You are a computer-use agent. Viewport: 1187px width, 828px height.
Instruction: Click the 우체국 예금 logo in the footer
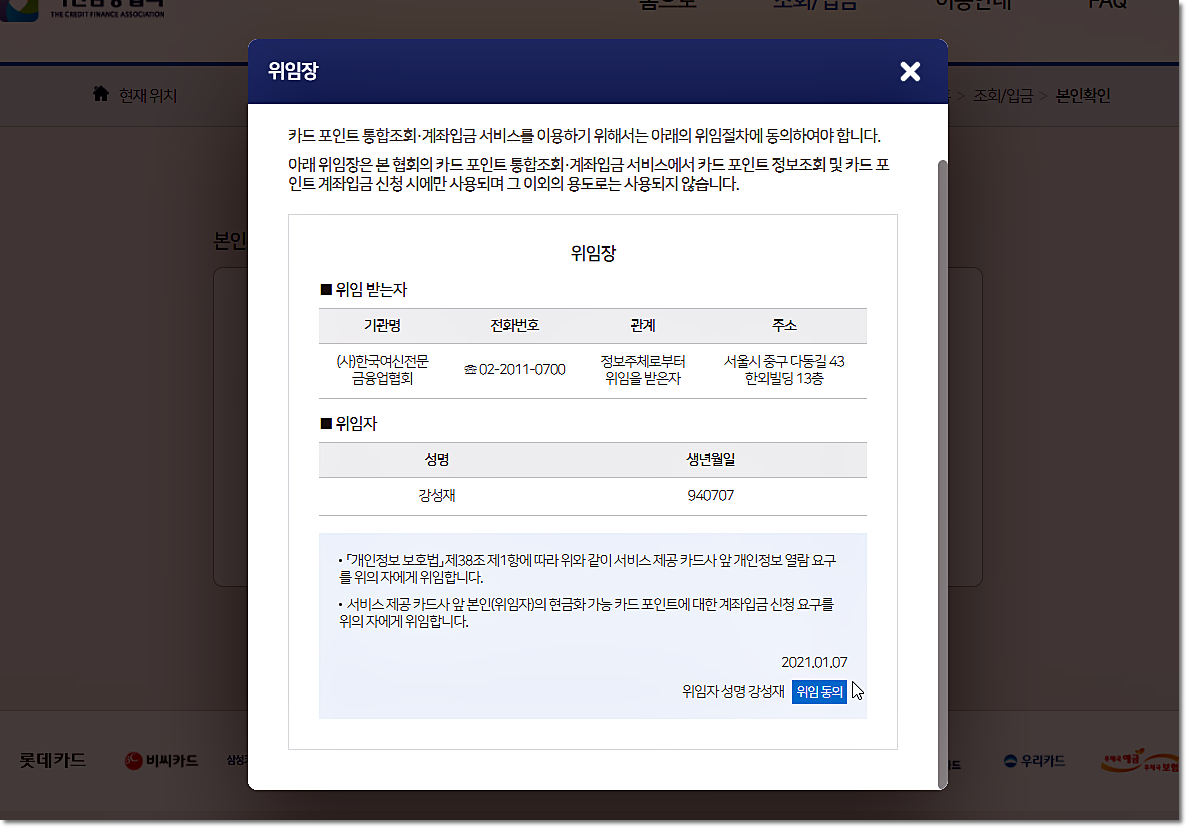(1139, 761)
